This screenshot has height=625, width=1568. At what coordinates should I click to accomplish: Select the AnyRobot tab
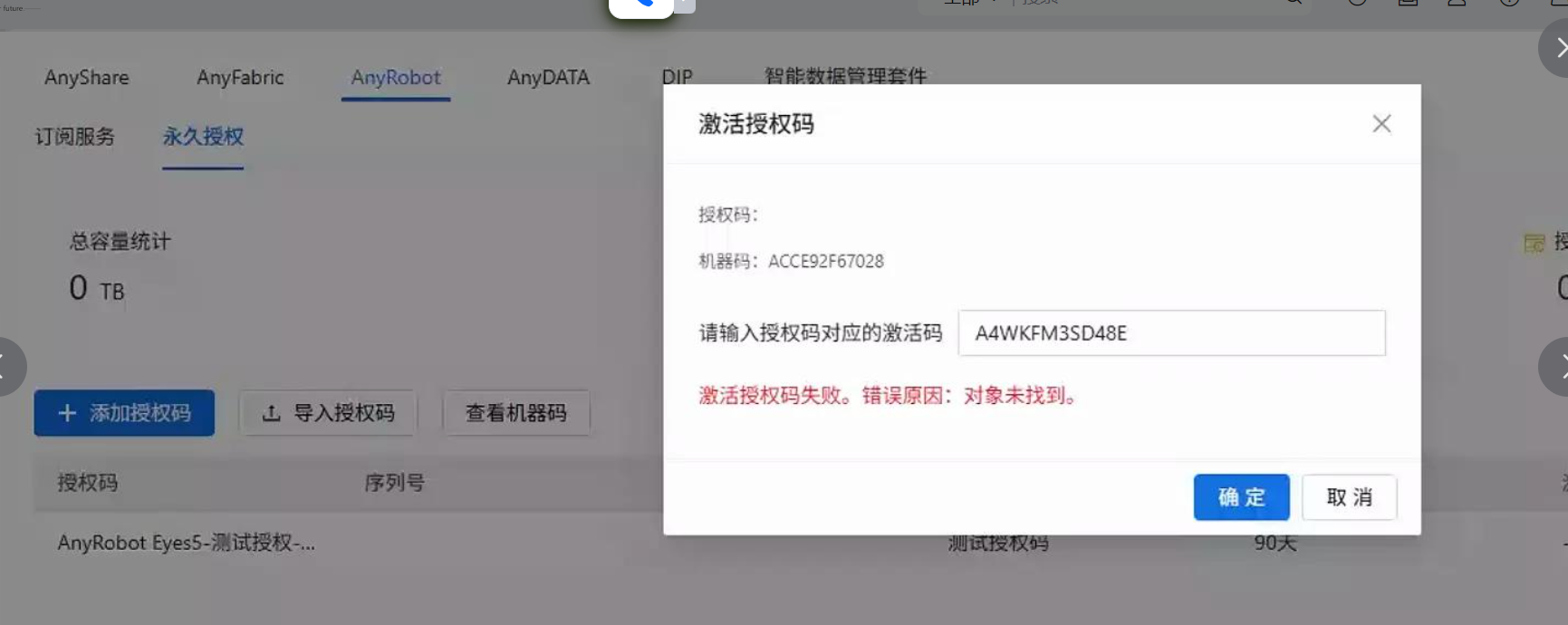pyautogui.click(x=396, y=78)
